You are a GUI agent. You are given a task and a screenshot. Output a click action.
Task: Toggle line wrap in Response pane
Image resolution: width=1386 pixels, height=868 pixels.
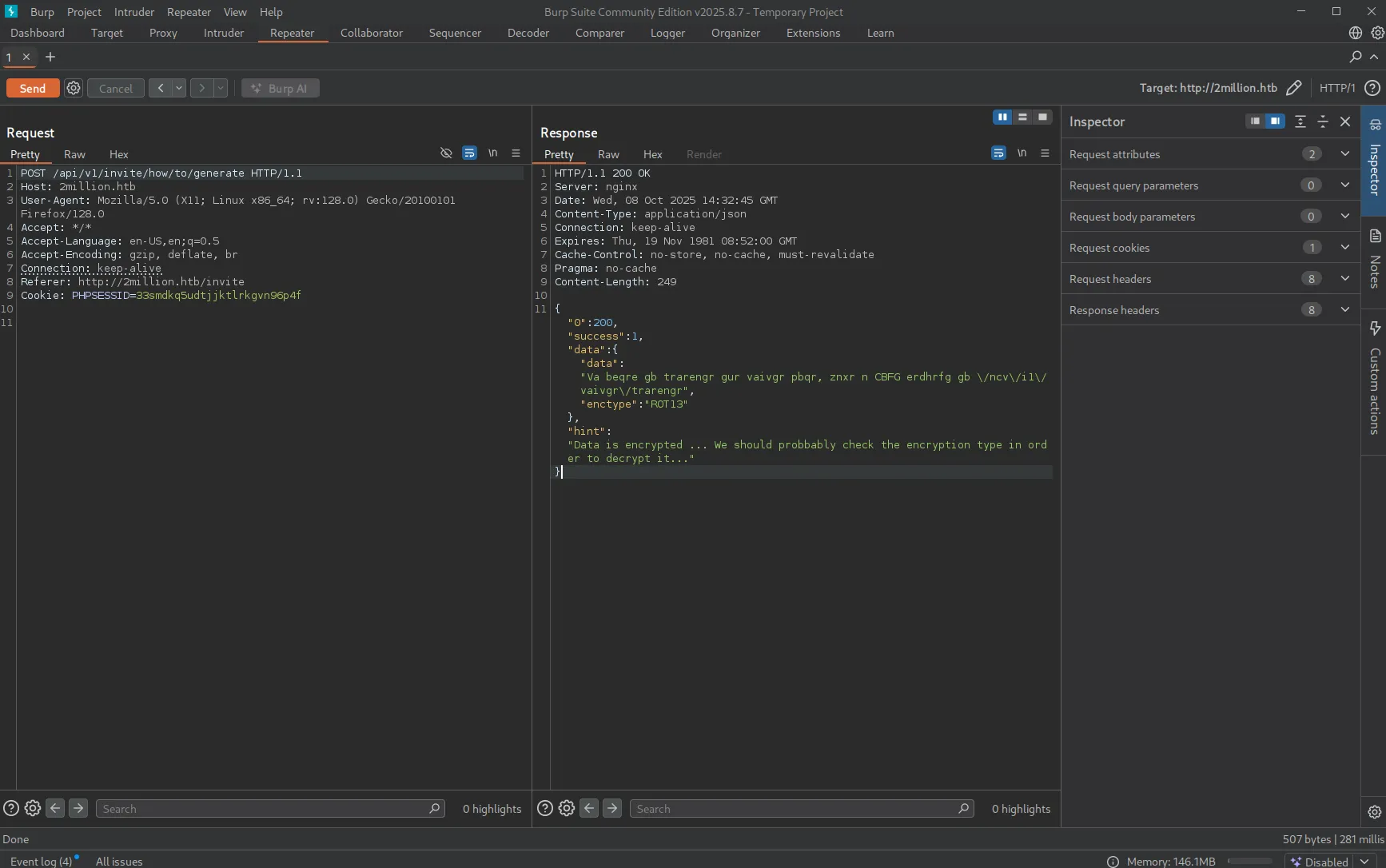click(998, 153)
